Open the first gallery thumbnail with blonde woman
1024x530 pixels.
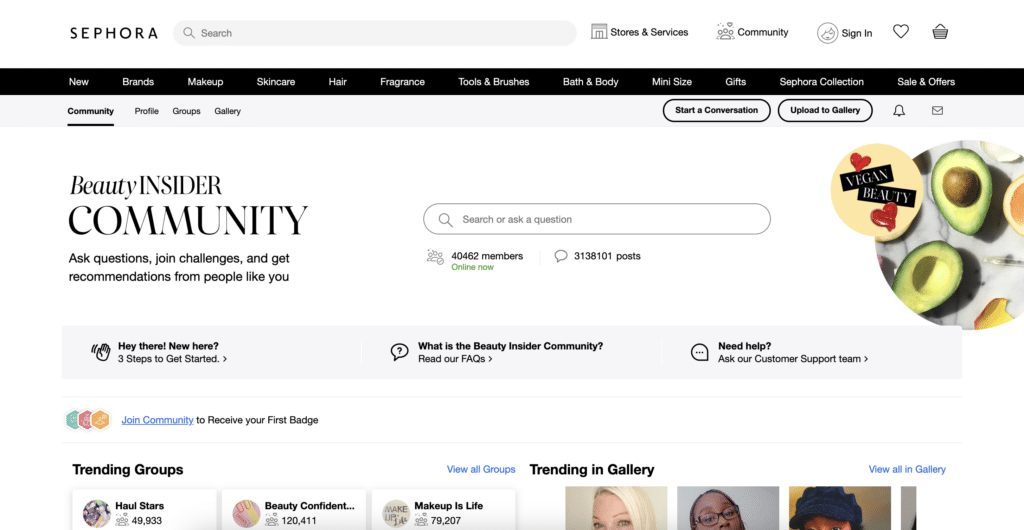pyautogui.click(x=616, y=508)
